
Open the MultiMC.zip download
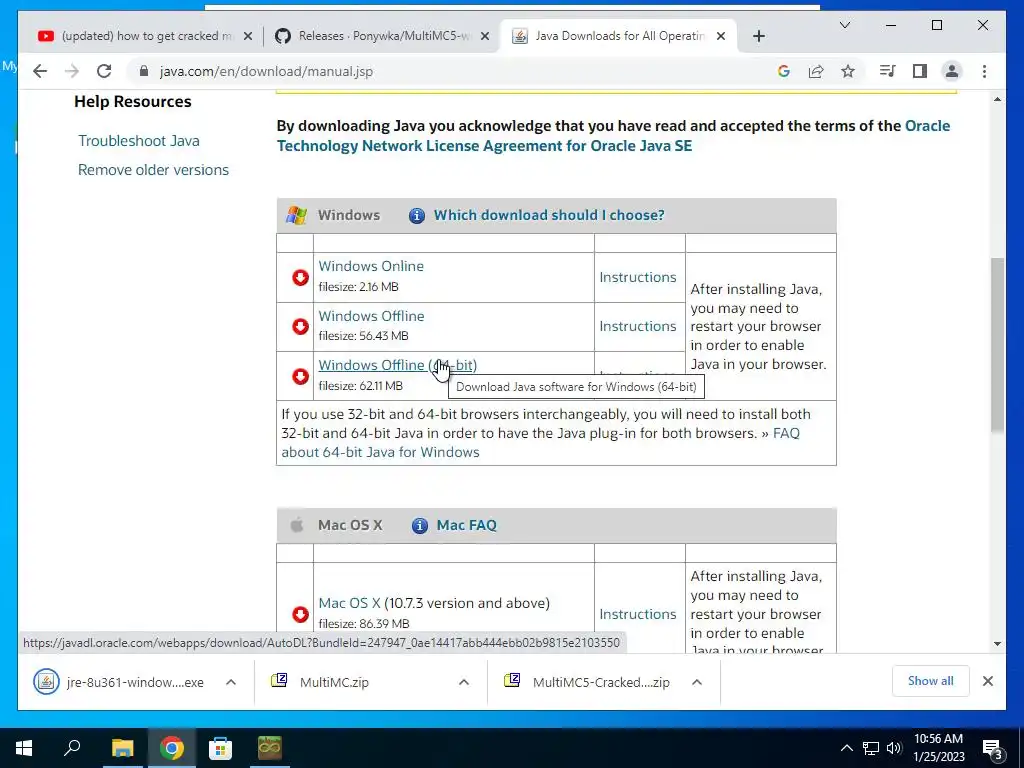[320, 682]
